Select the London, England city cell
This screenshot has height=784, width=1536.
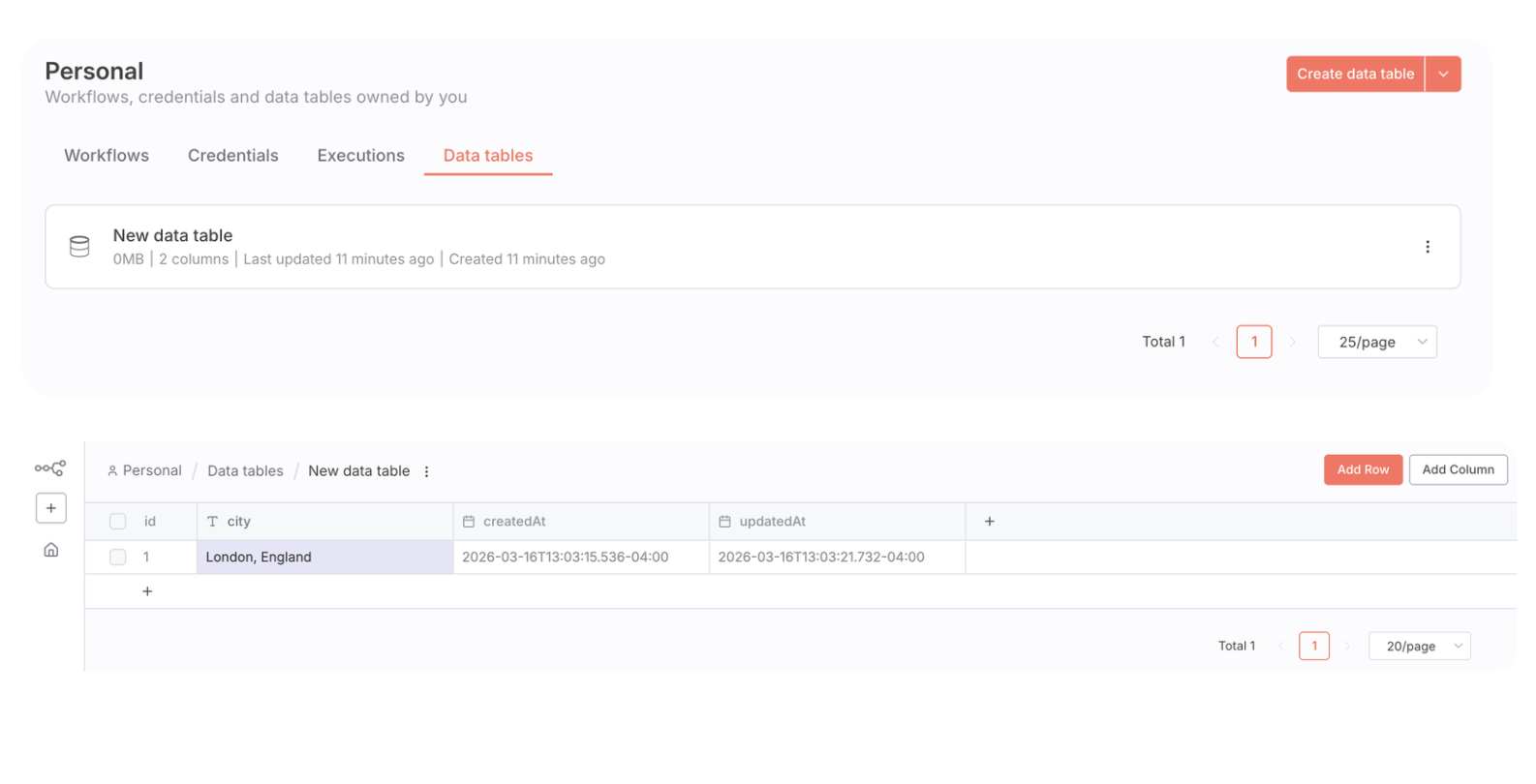click(323, 558)
